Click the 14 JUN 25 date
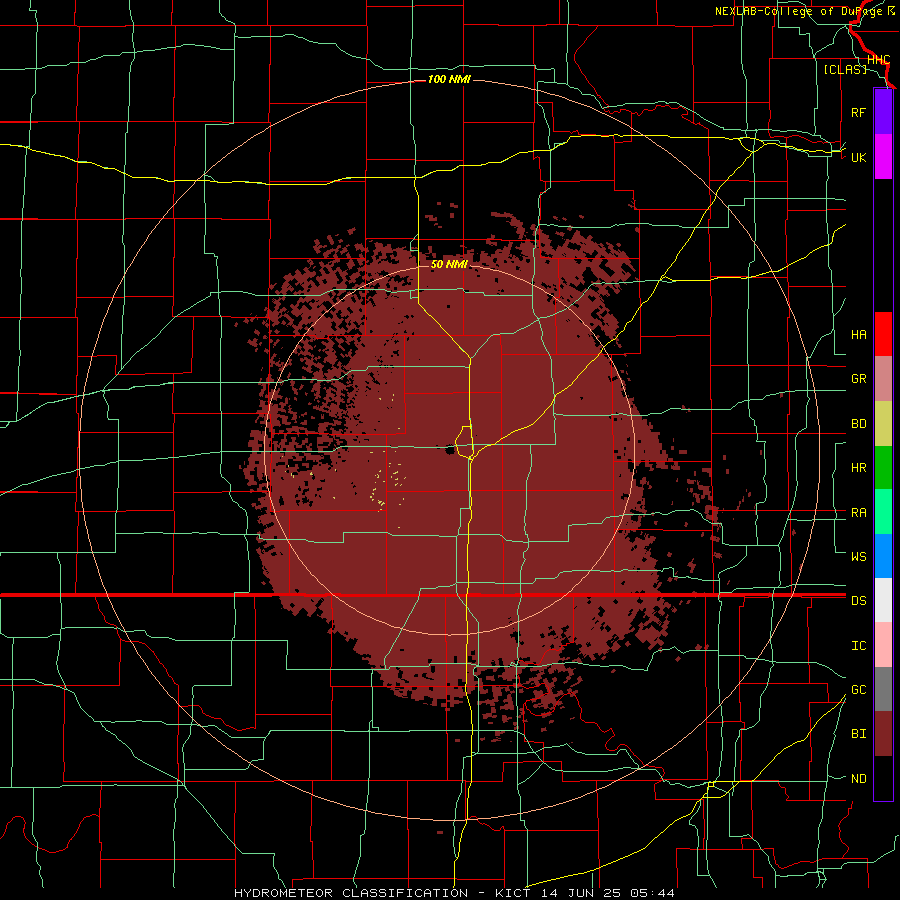This screenshot has height=900, width=900. [x=582, y=893]
